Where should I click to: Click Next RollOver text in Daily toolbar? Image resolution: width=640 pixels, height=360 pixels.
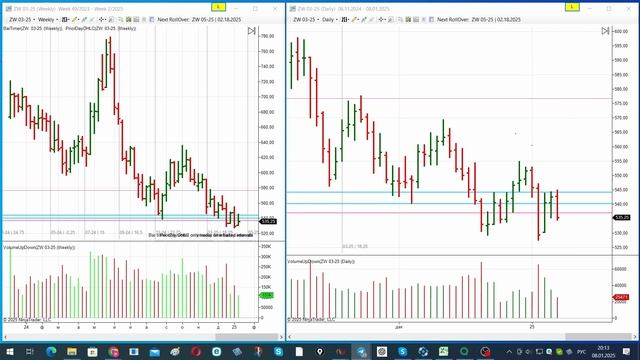479,19
